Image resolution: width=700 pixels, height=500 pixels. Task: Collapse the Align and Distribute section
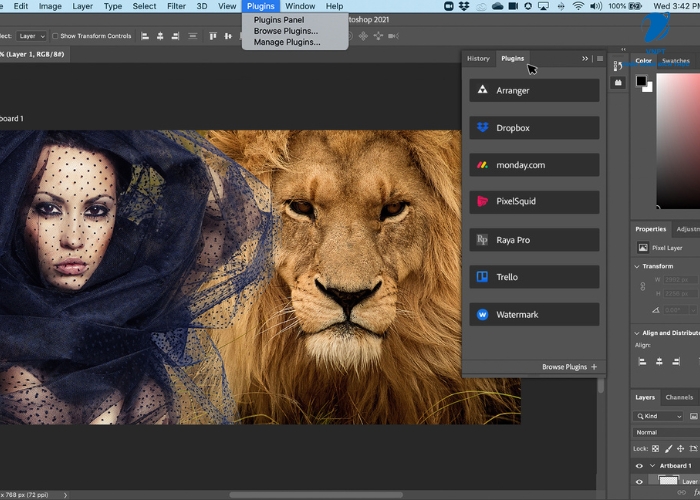637,333
